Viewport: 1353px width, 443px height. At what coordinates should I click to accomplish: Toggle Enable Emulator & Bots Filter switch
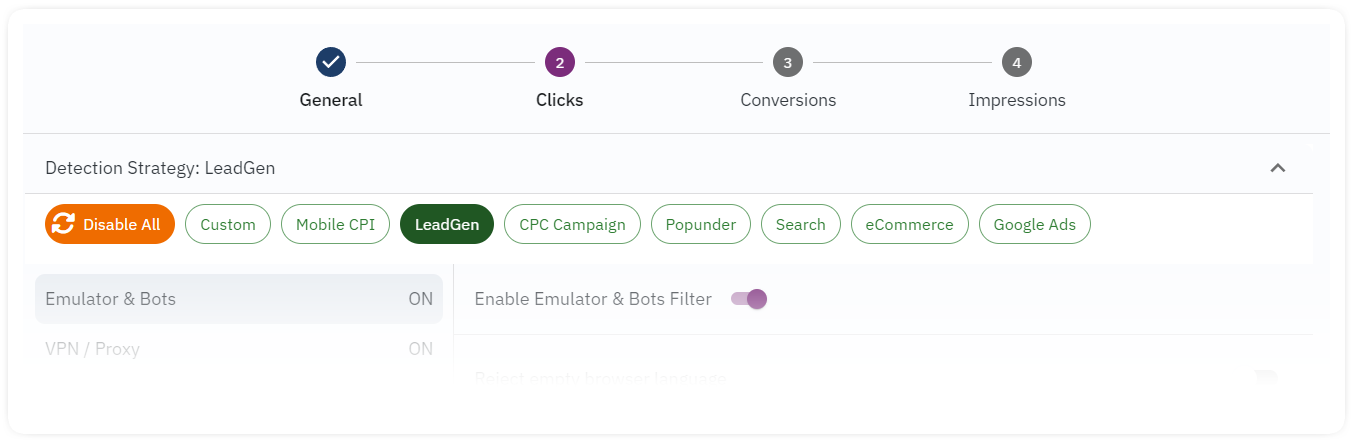(x=749, y=299)
